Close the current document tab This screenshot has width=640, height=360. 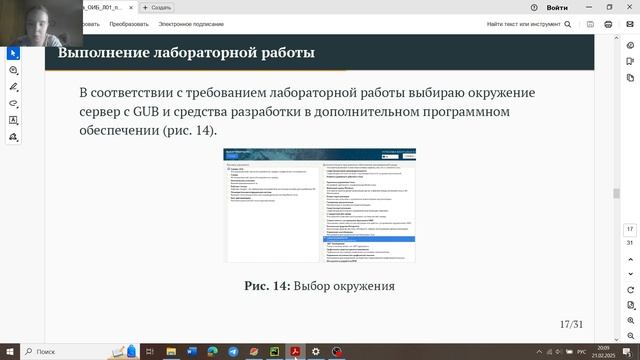131,7
